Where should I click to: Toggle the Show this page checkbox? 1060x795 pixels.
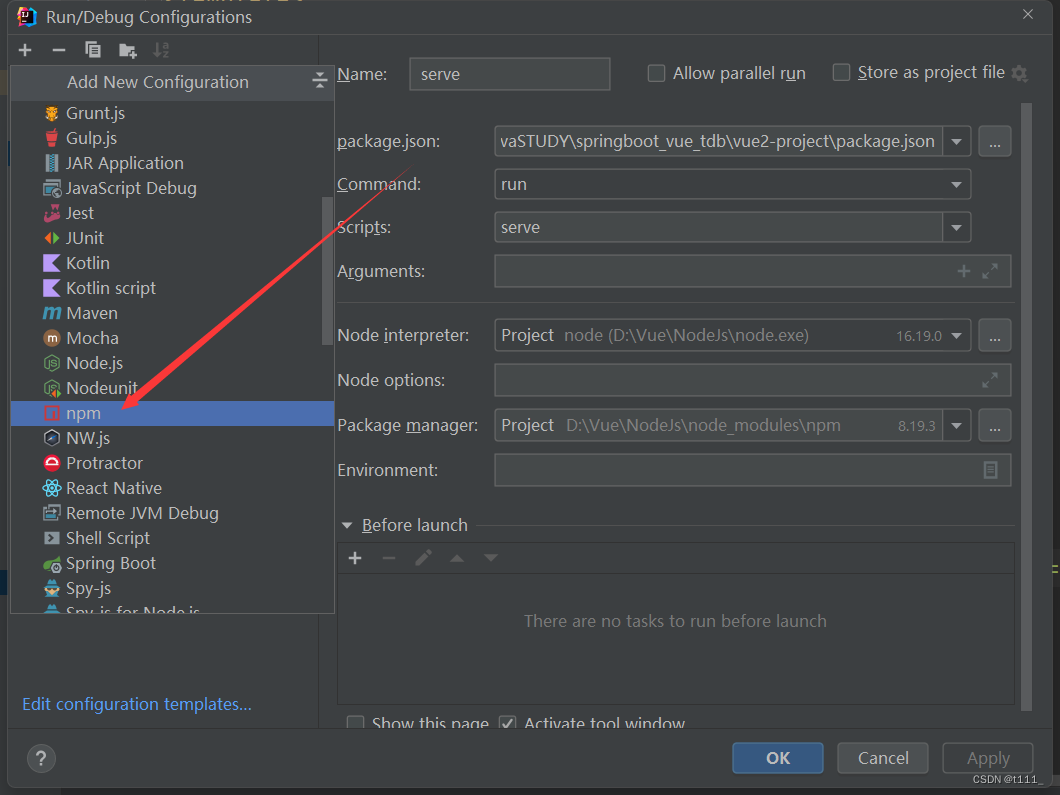point(356,723)
